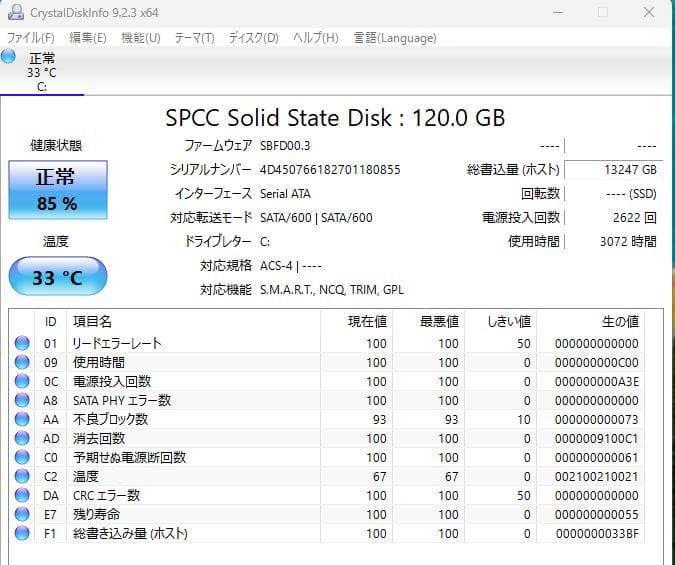Open the 機能(U) menu

141,38
